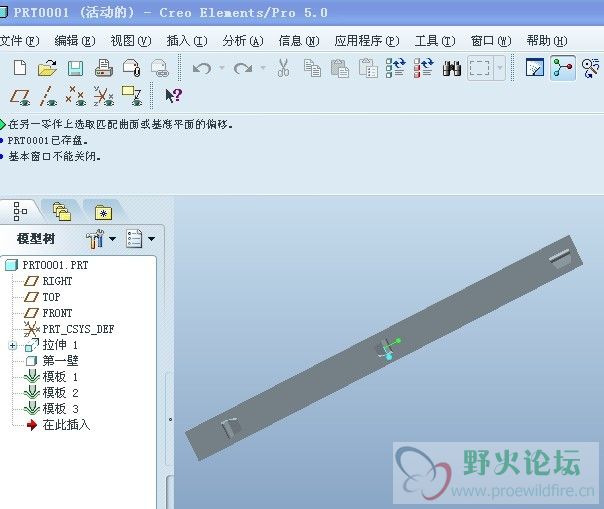
Task: Open the model tree show list dropdown
Action: [x=151, y=239]
